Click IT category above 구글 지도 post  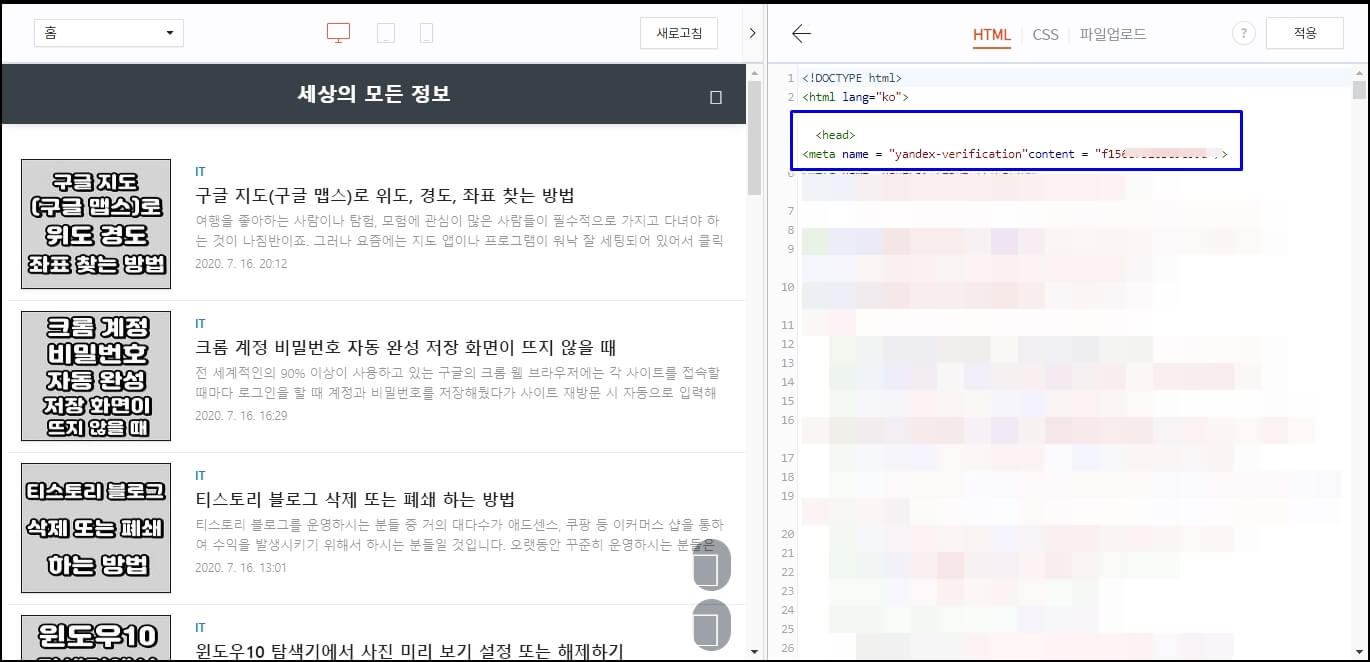pyautogui.click(x=200, y=172)
